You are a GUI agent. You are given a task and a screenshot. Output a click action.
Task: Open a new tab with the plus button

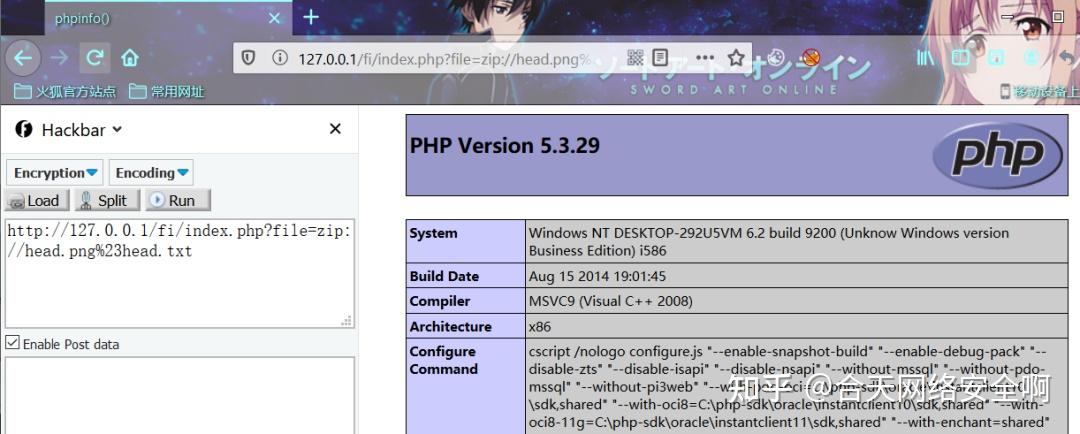311,17
